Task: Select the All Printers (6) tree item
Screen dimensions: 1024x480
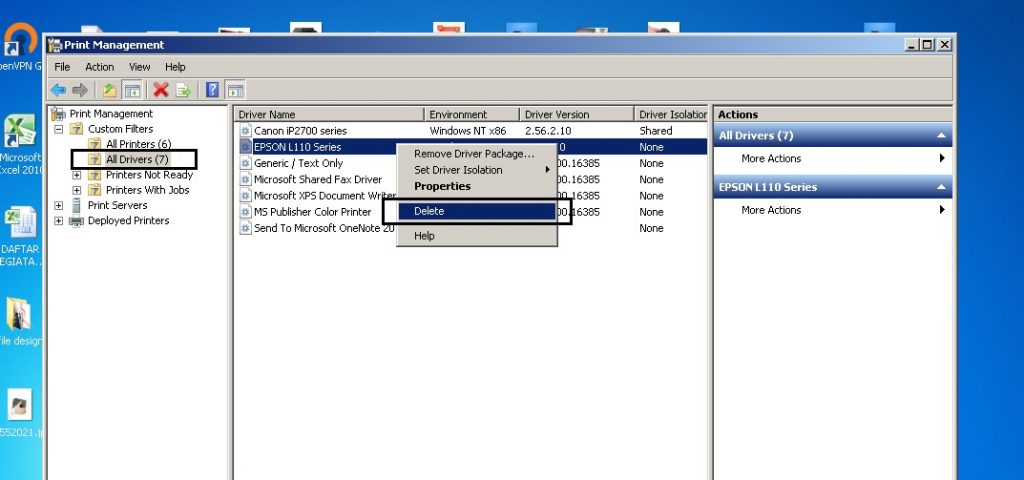Action: tap(138, 144)
